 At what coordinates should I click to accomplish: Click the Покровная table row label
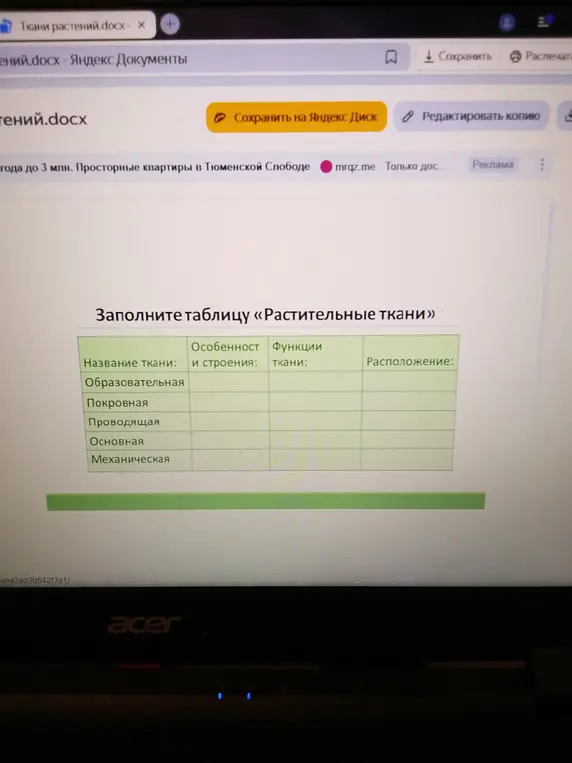point(117,403)
